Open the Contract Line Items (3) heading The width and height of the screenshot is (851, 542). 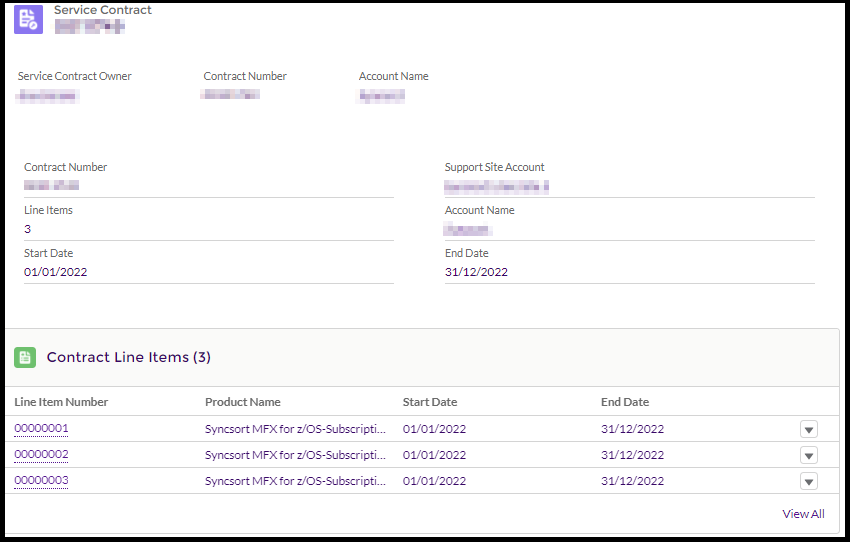pos(128,357)
